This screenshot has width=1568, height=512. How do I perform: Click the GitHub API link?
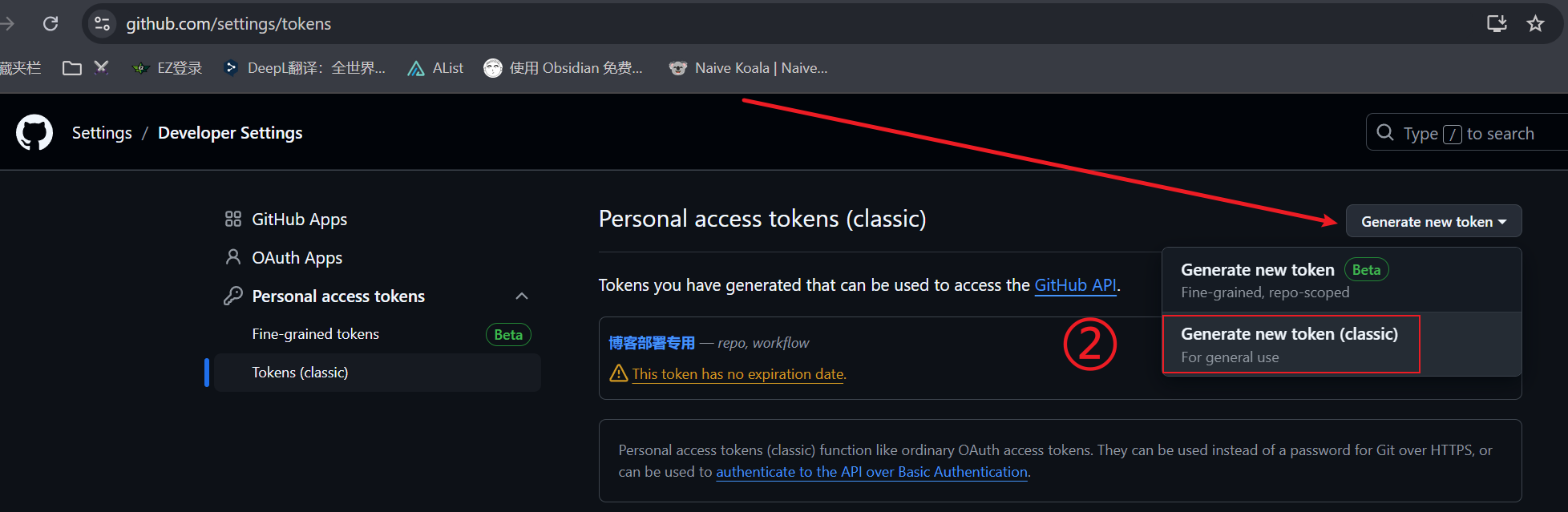(1075, 285)
